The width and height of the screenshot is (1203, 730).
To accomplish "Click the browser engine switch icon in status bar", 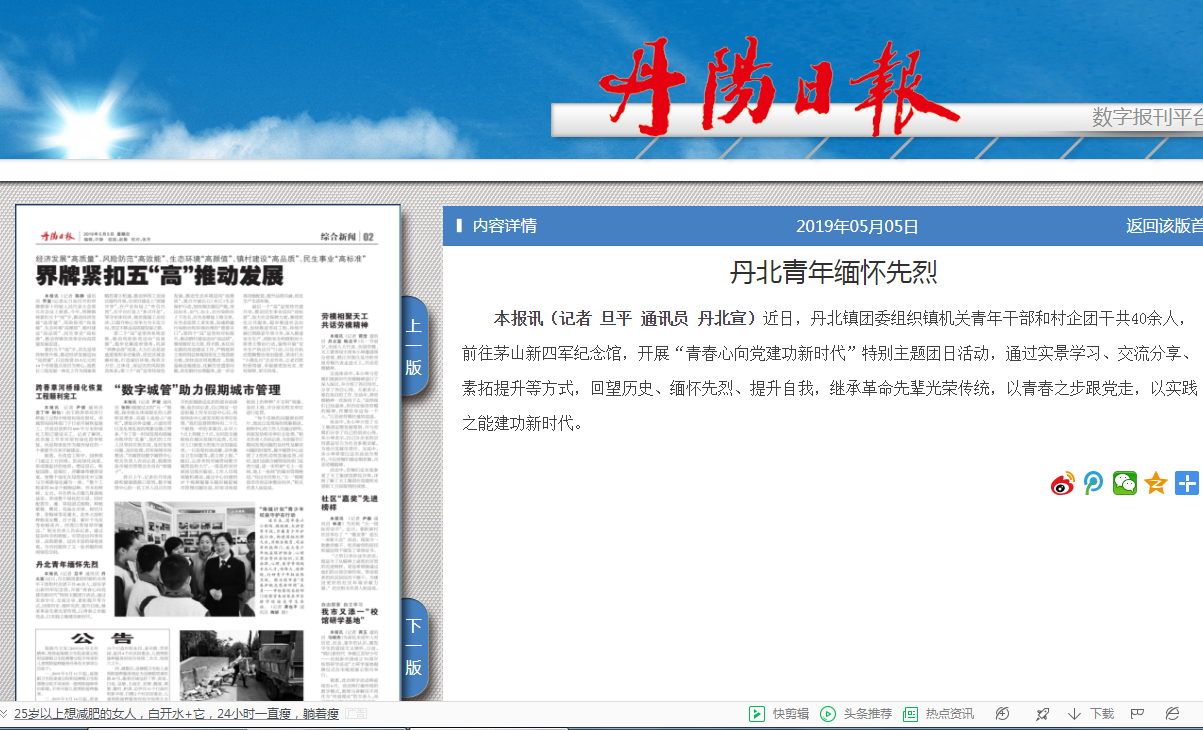I will 1172,714.
